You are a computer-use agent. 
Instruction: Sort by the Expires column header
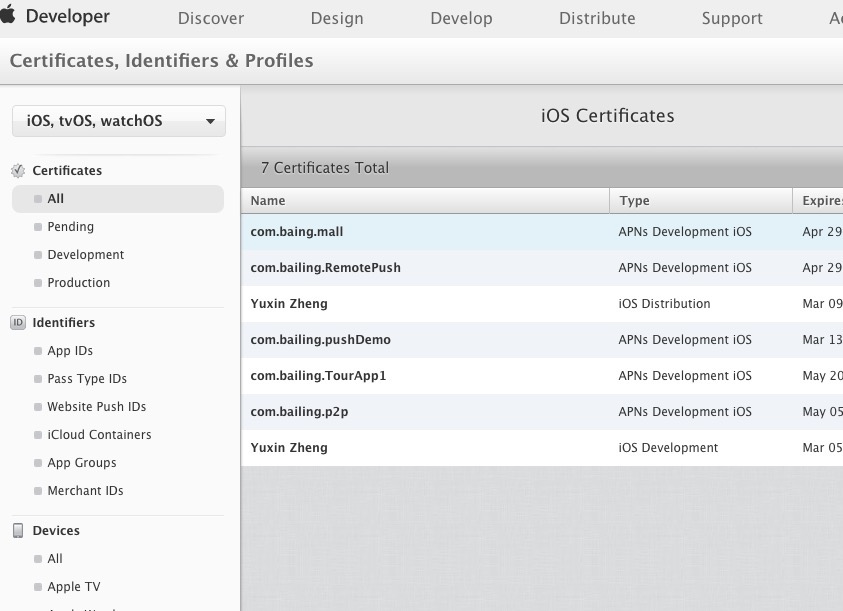tap(818, 201)
